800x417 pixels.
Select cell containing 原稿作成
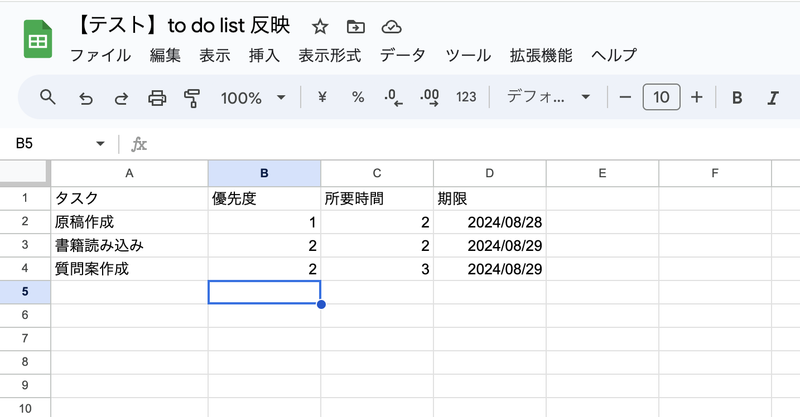coord(128,222)
